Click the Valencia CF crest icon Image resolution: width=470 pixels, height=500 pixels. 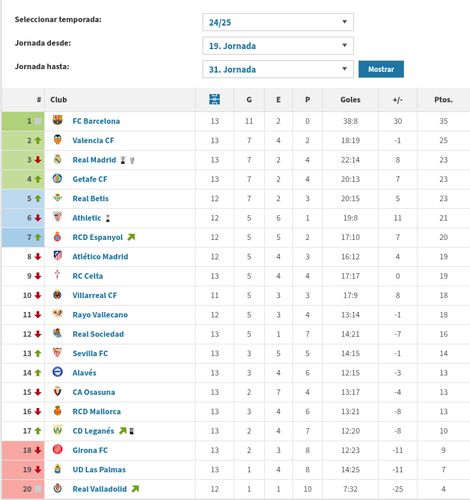pyautogui.click(x=58, y=139)
